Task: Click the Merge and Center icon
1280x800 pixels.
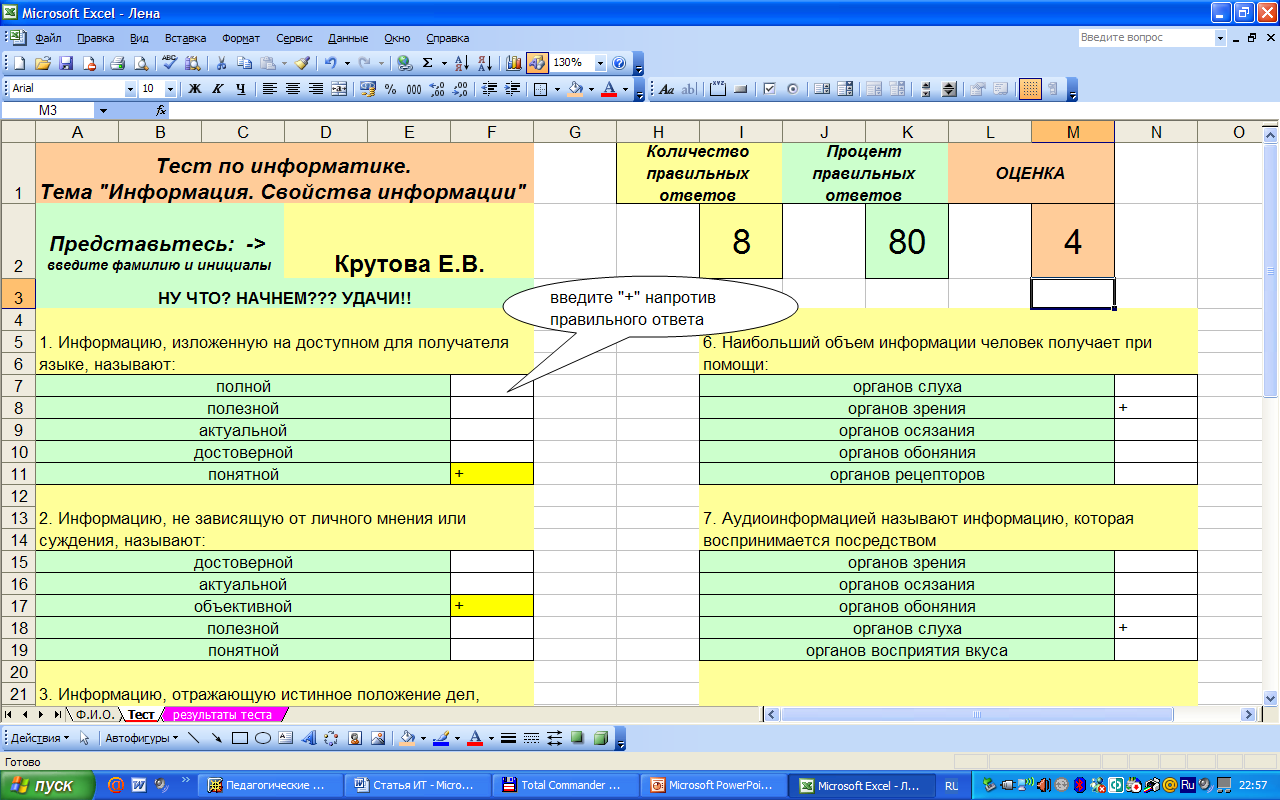Action: (339, 89)
